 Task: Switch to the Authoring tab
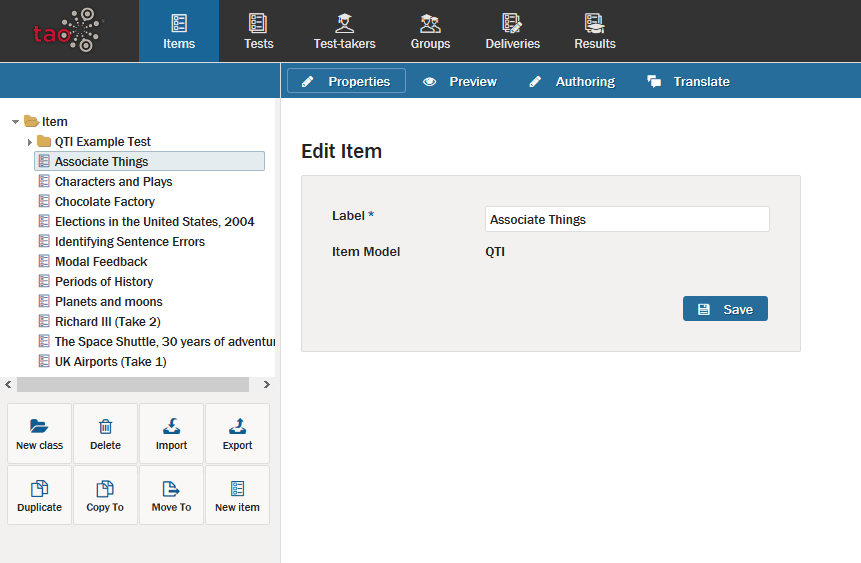572,82
